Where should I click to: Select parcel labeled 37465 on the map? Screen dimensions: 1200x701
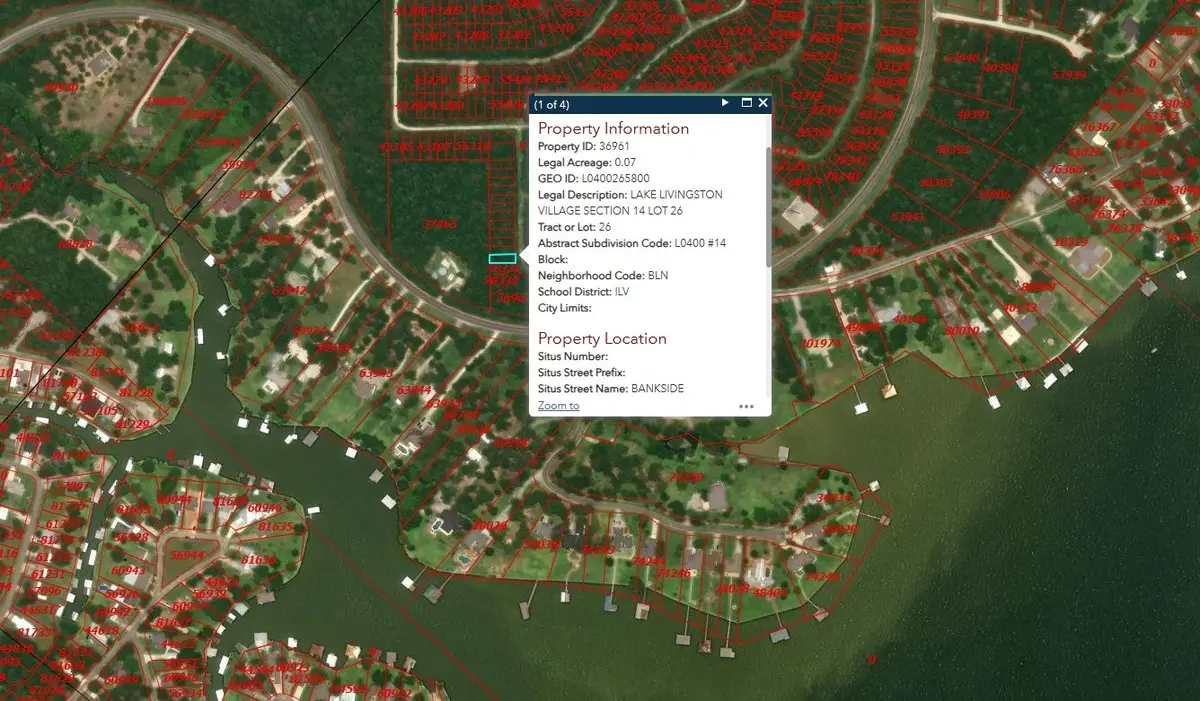click(x=441, y=224)
